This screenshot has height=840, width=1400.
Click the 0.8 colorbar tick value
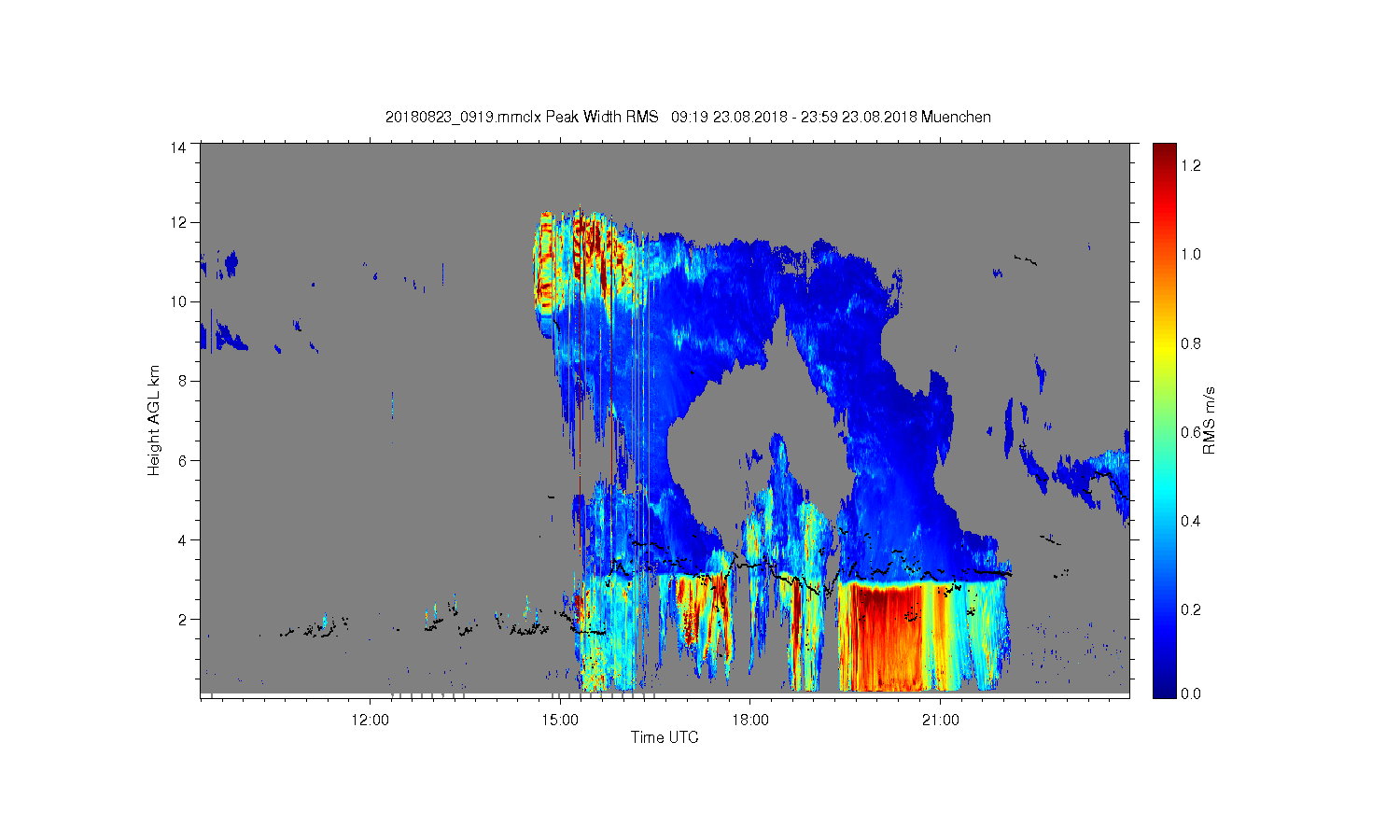pos(1191,343)
